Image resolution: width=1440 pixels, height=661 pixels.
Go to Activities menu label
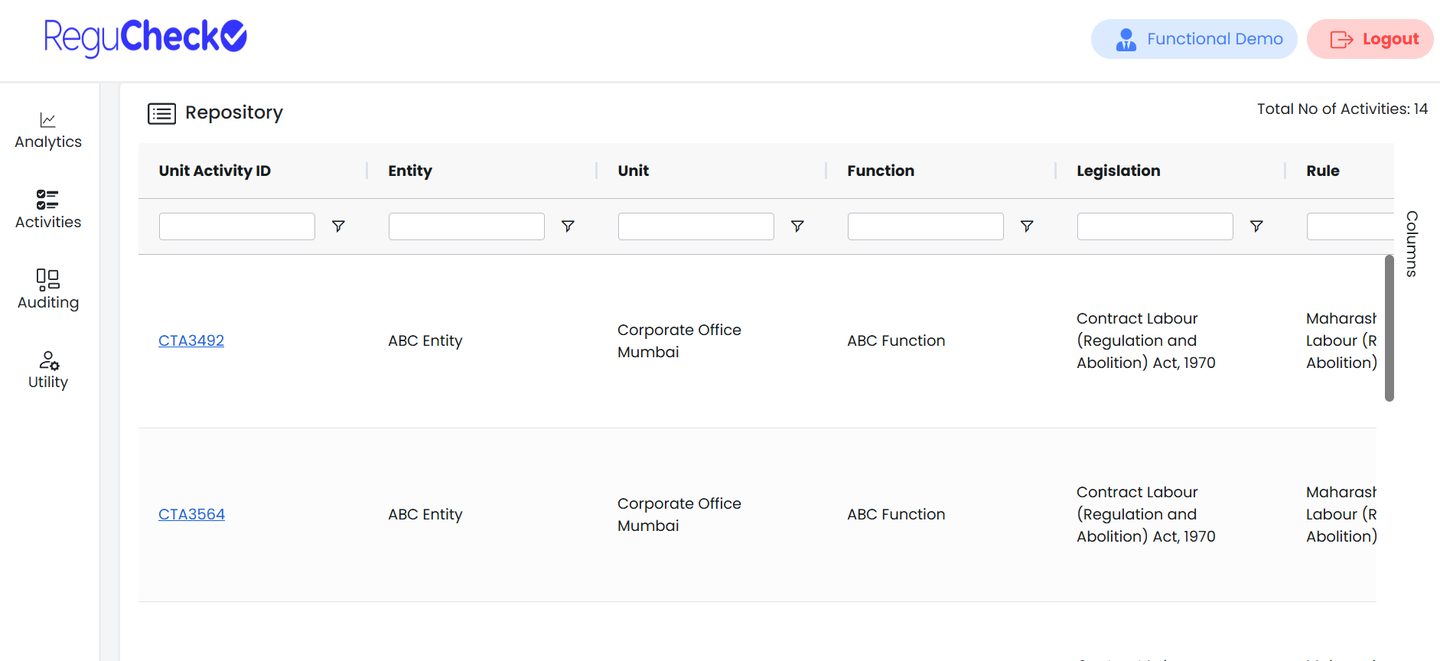(x=48, y=222)
